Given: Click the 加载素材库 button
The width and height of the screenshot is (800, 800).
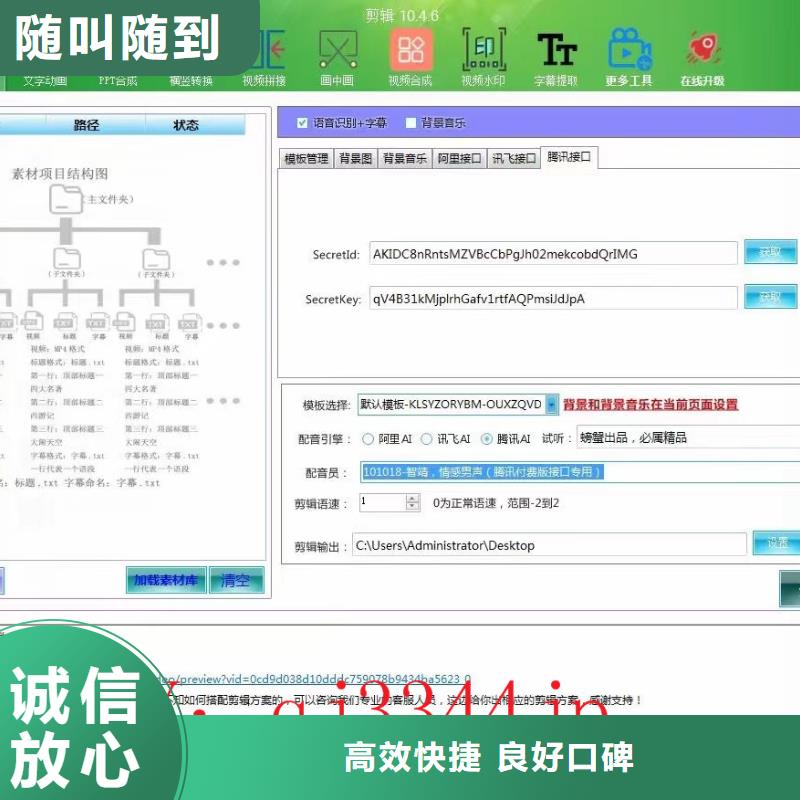Looking at the screenshot, I should tap(166, 580).
